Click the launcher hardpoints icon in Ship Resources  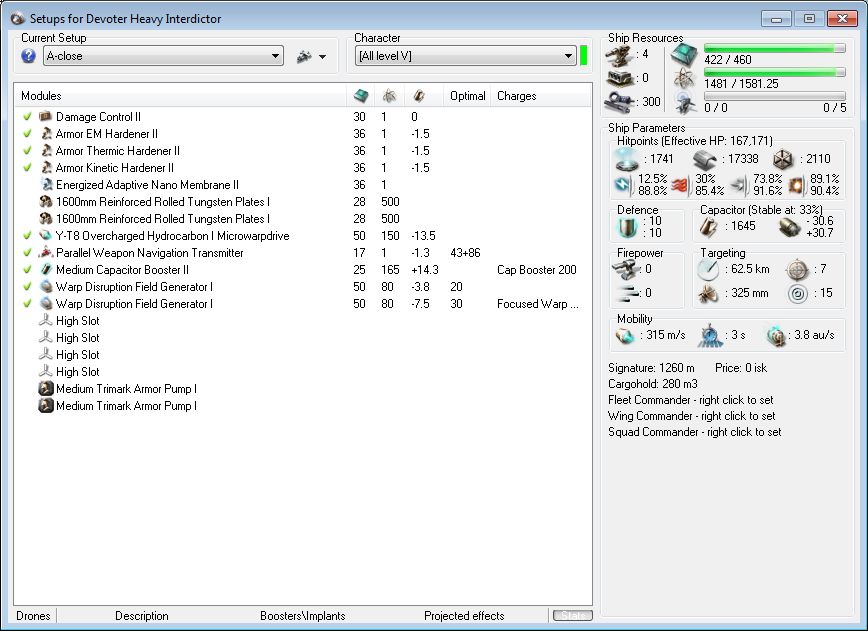pos(619,79)
